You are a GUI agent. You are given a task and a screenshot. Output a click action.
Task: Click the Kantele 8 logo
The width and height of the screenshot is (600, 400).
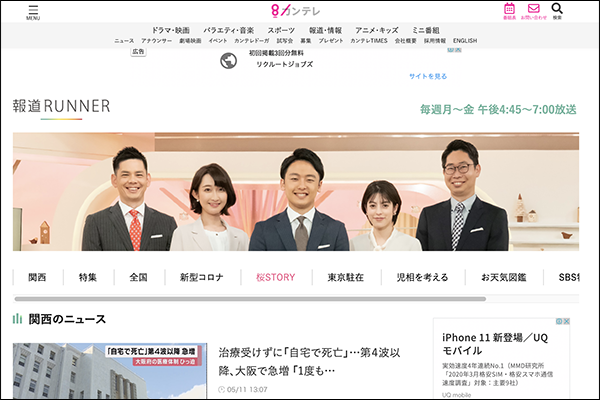coord(295,11)
